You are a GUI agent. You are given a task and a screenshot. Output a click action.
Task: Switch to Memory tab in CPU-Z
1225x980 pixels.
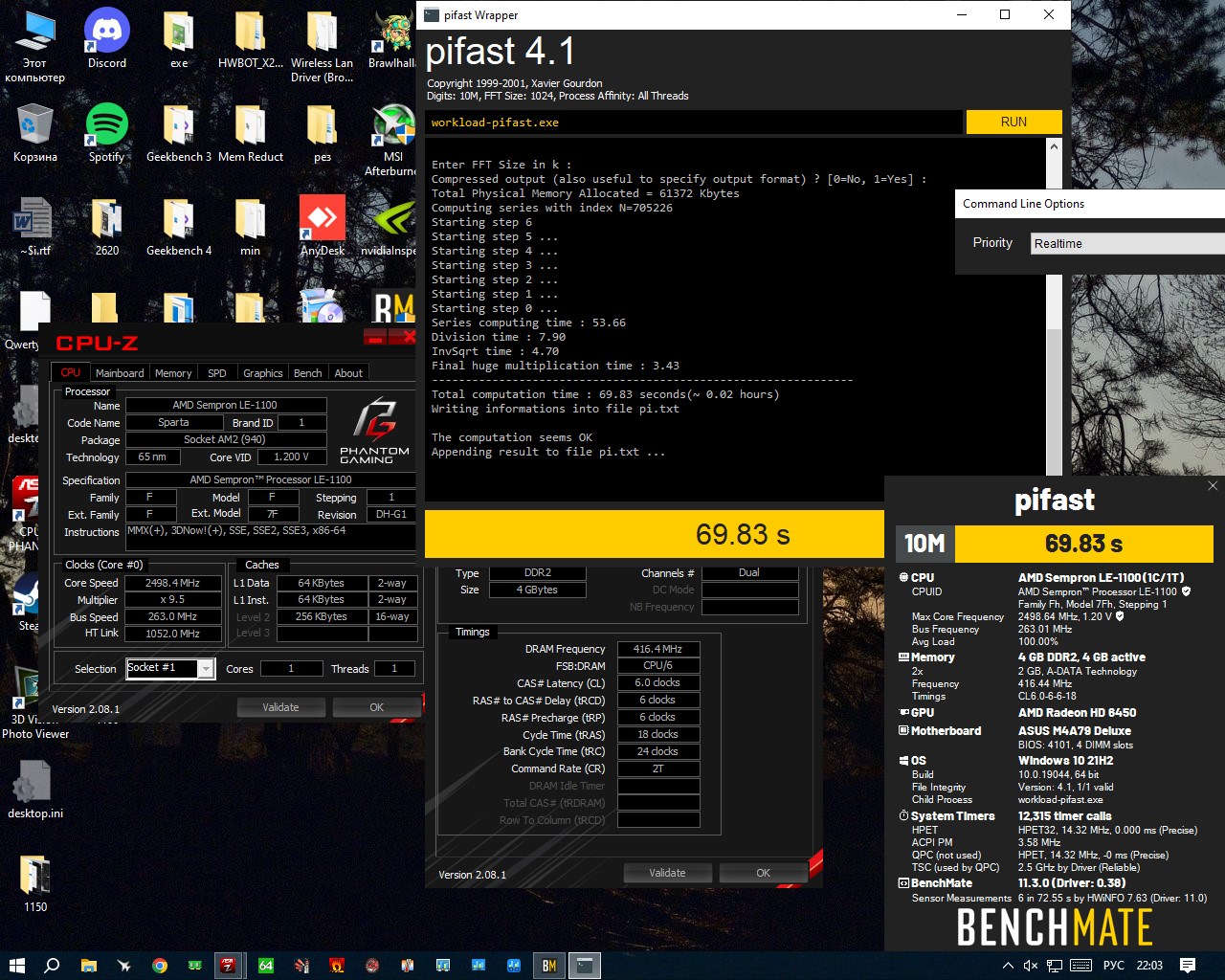coord(173,373)
